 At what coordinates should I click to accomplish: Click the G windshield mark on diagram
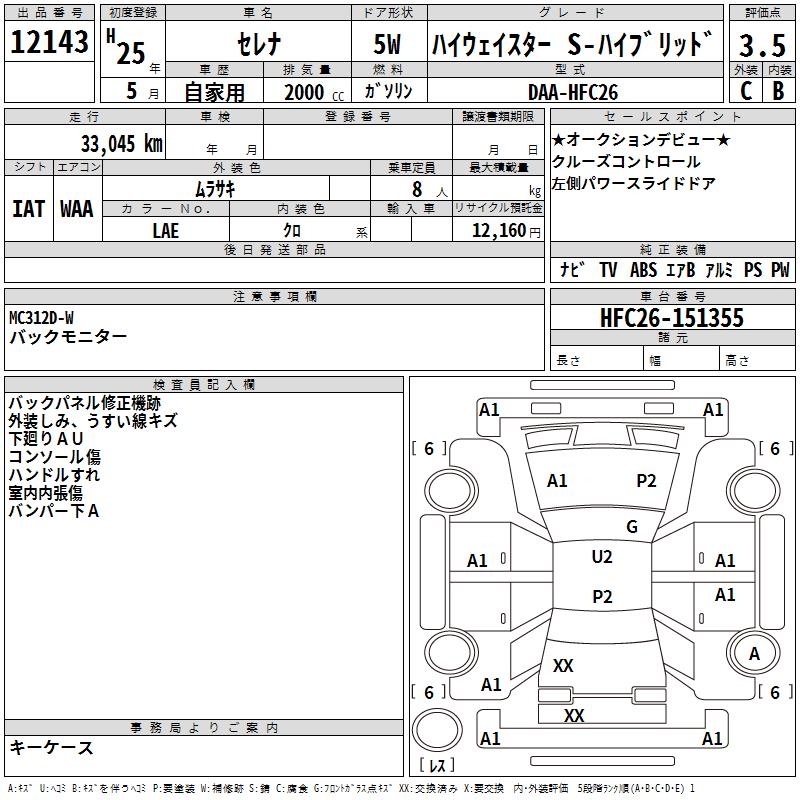pos(632,527)
